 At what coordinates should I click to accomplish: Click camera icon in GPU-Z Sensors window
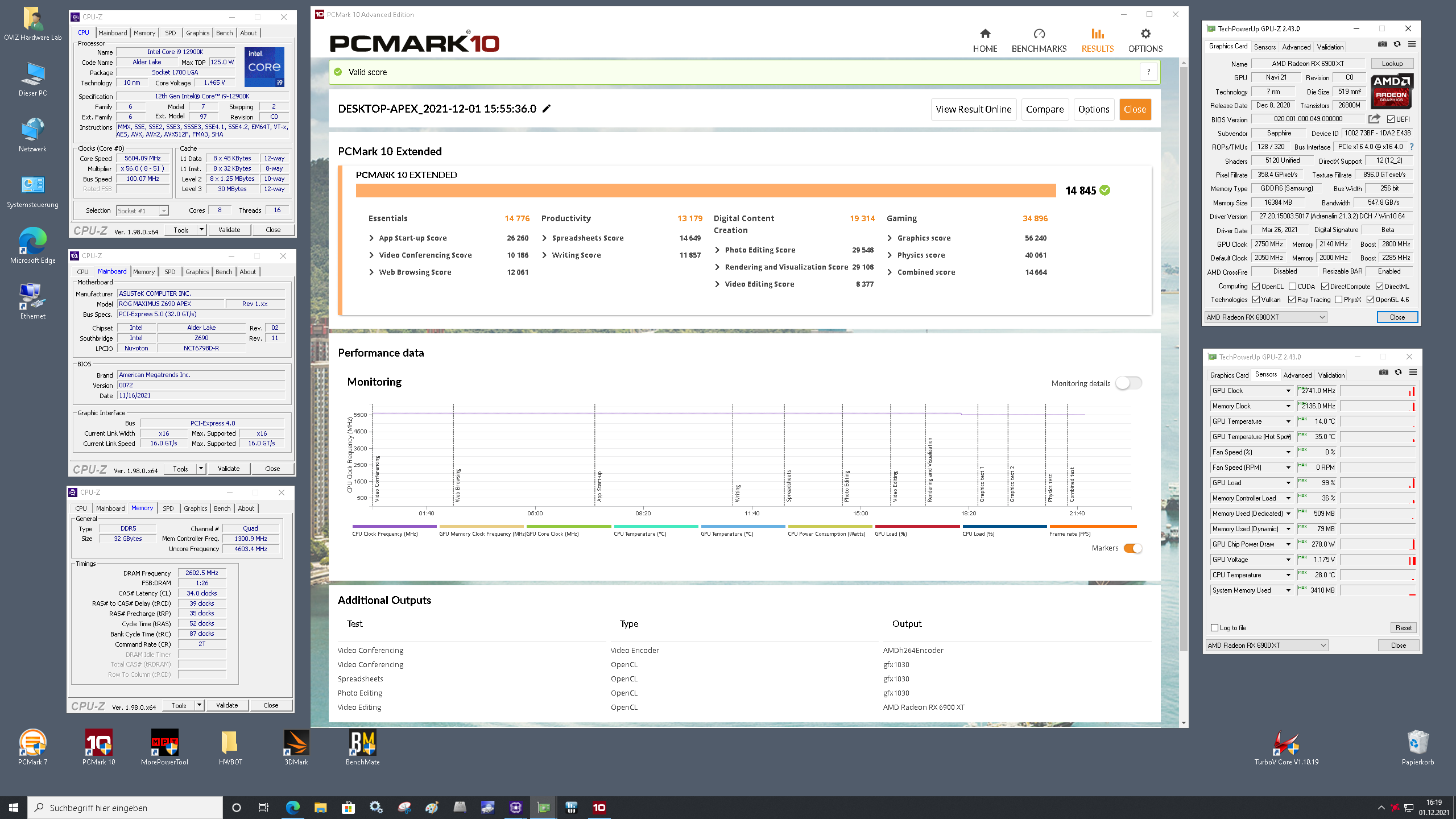tap(1384, 373)
